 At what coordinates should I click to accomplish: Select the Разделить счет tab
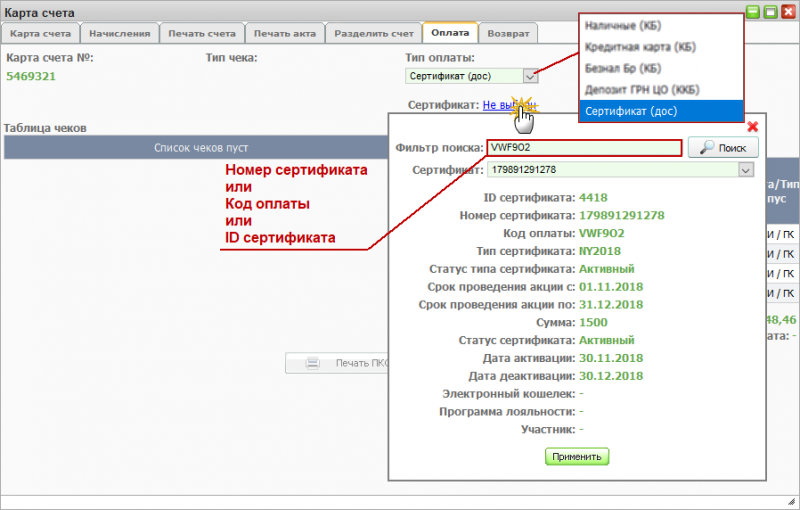pyautogui.click(x=373, y=34)
